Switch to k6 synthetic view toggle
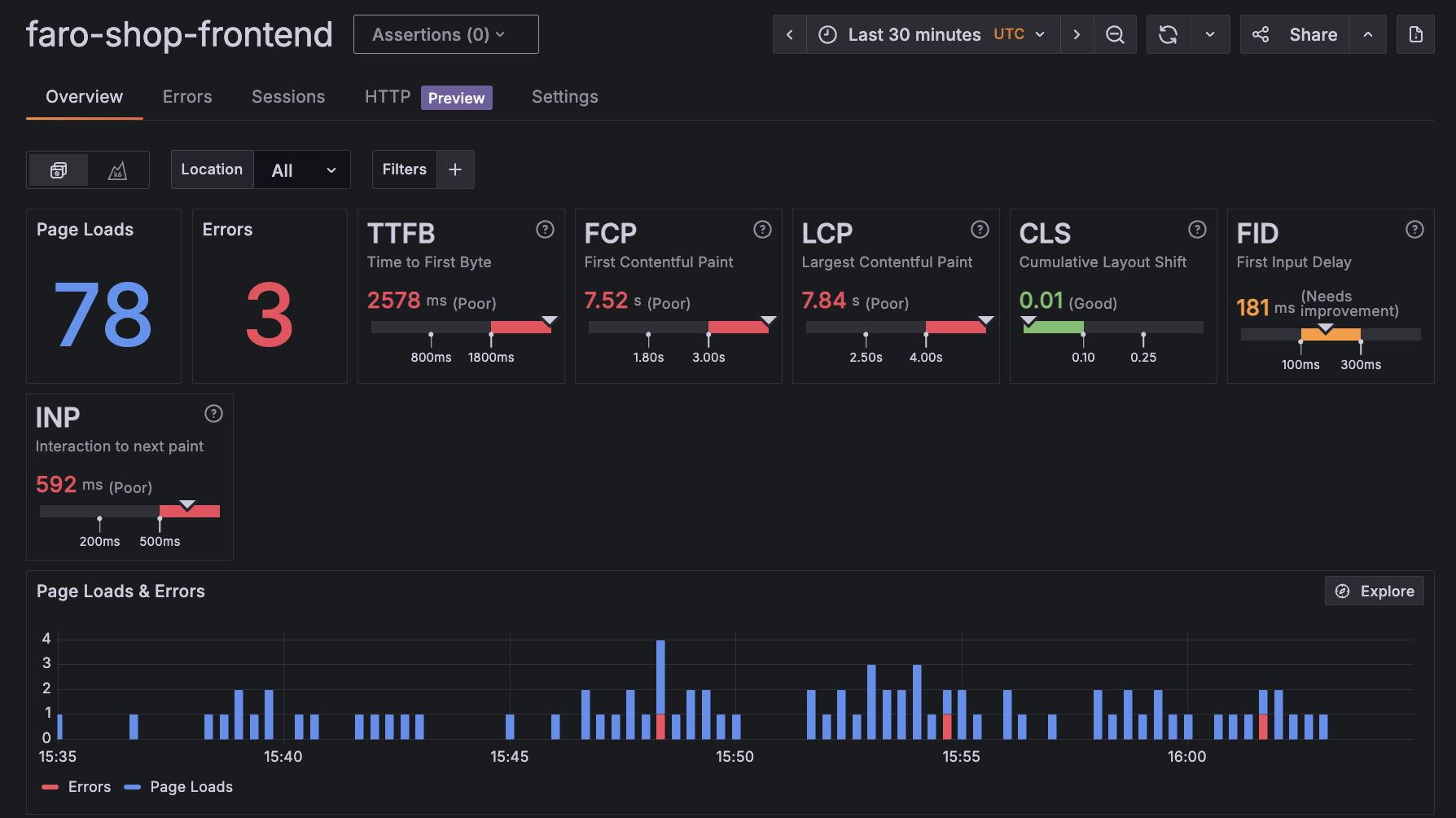The width and height of the screenshot is (1456, 818). 118,169
